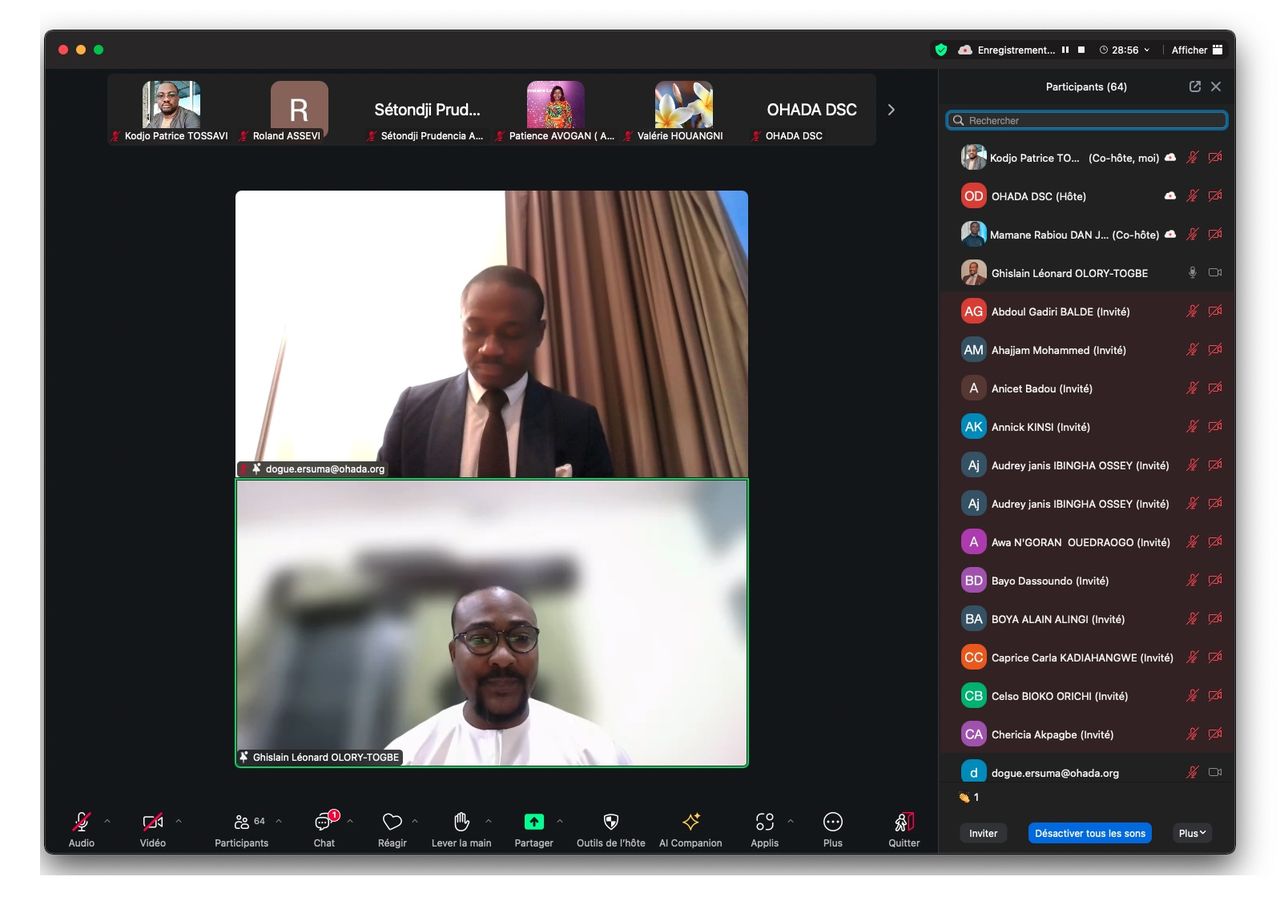Expand the arrow beside Applis
1280x913 pixels.
(x=790, y=822)
